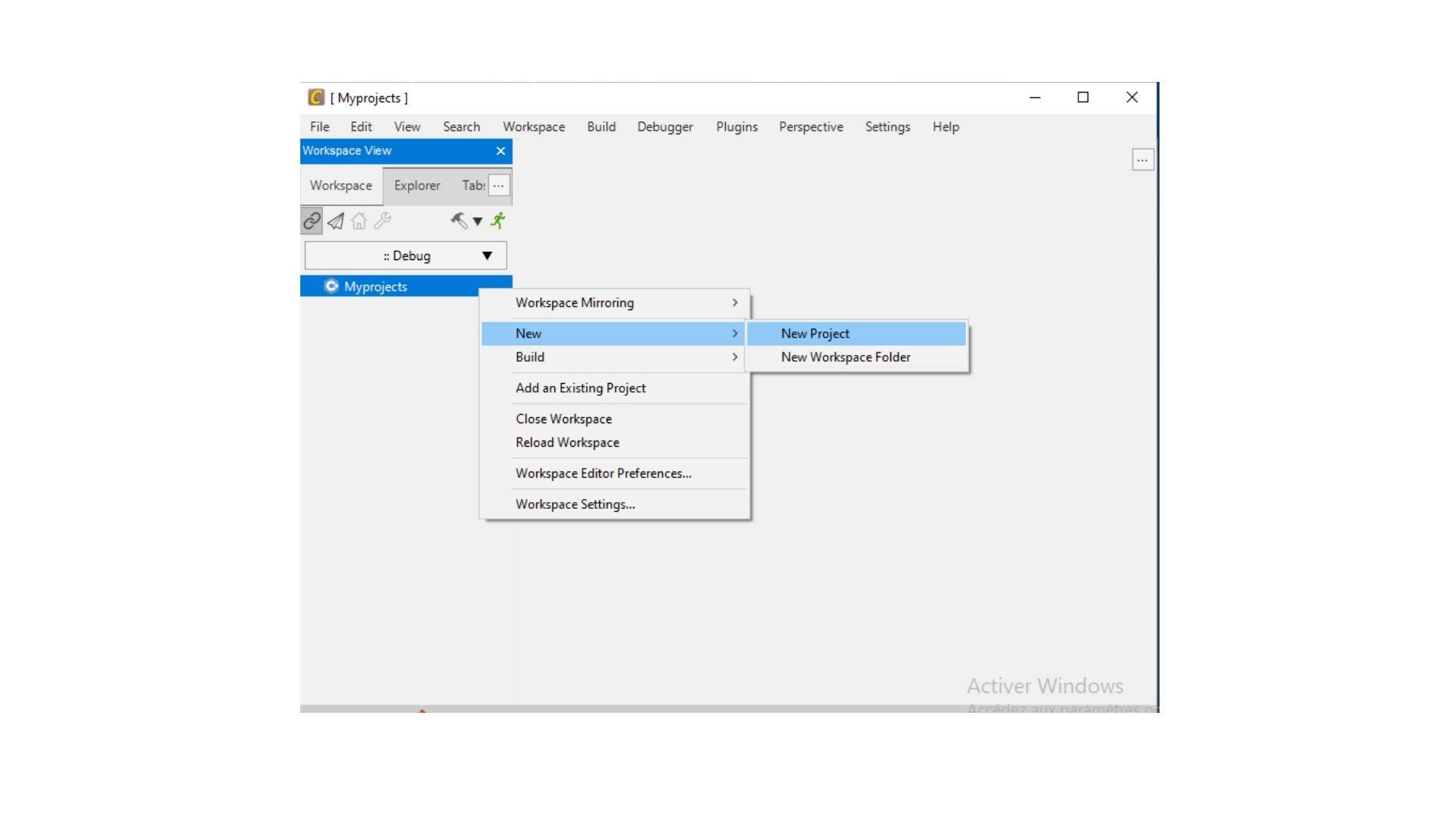Open the View menu

point(407,127)
